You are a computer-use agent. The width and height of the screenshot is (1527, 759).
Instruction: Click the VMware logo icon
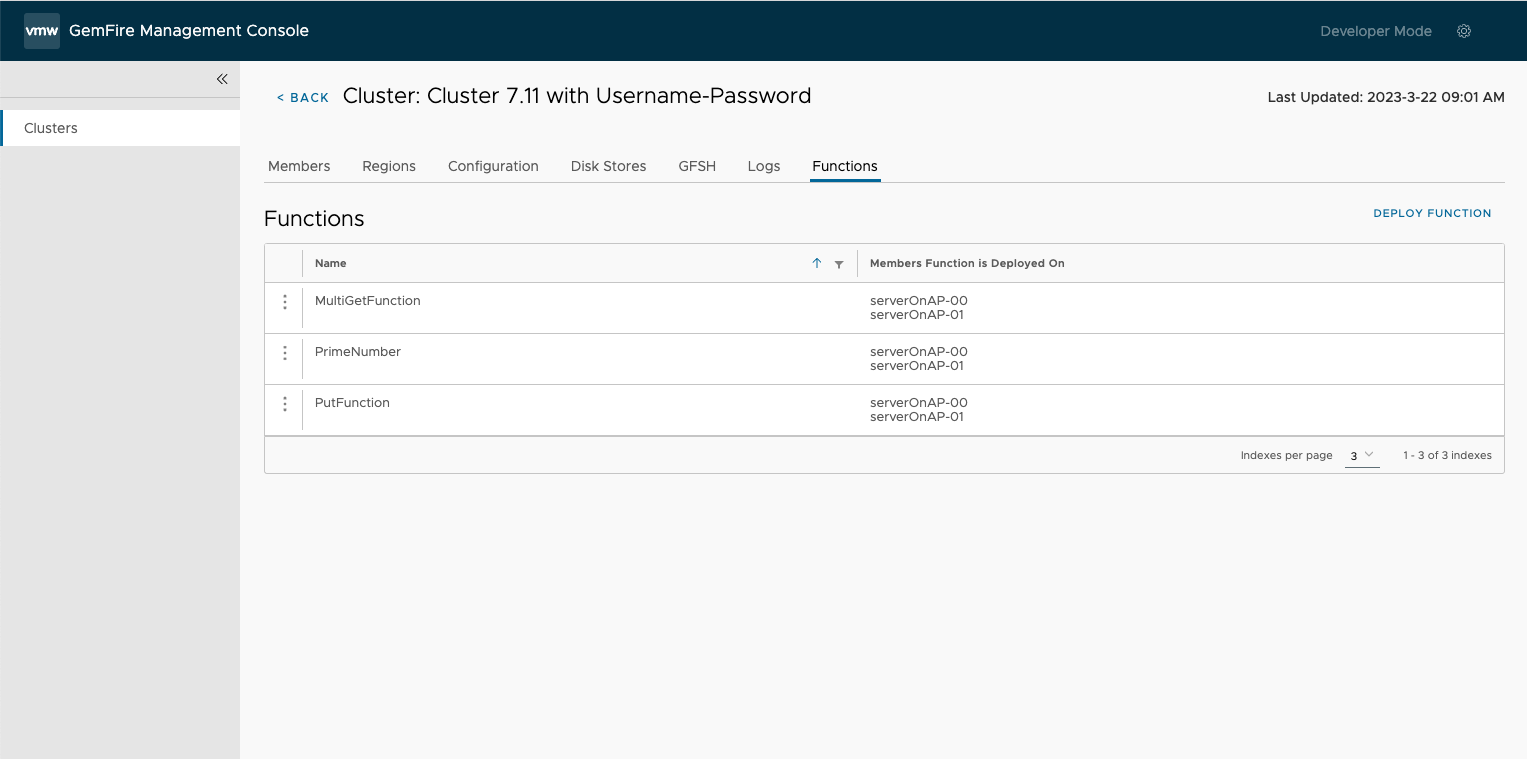(42, 31)
